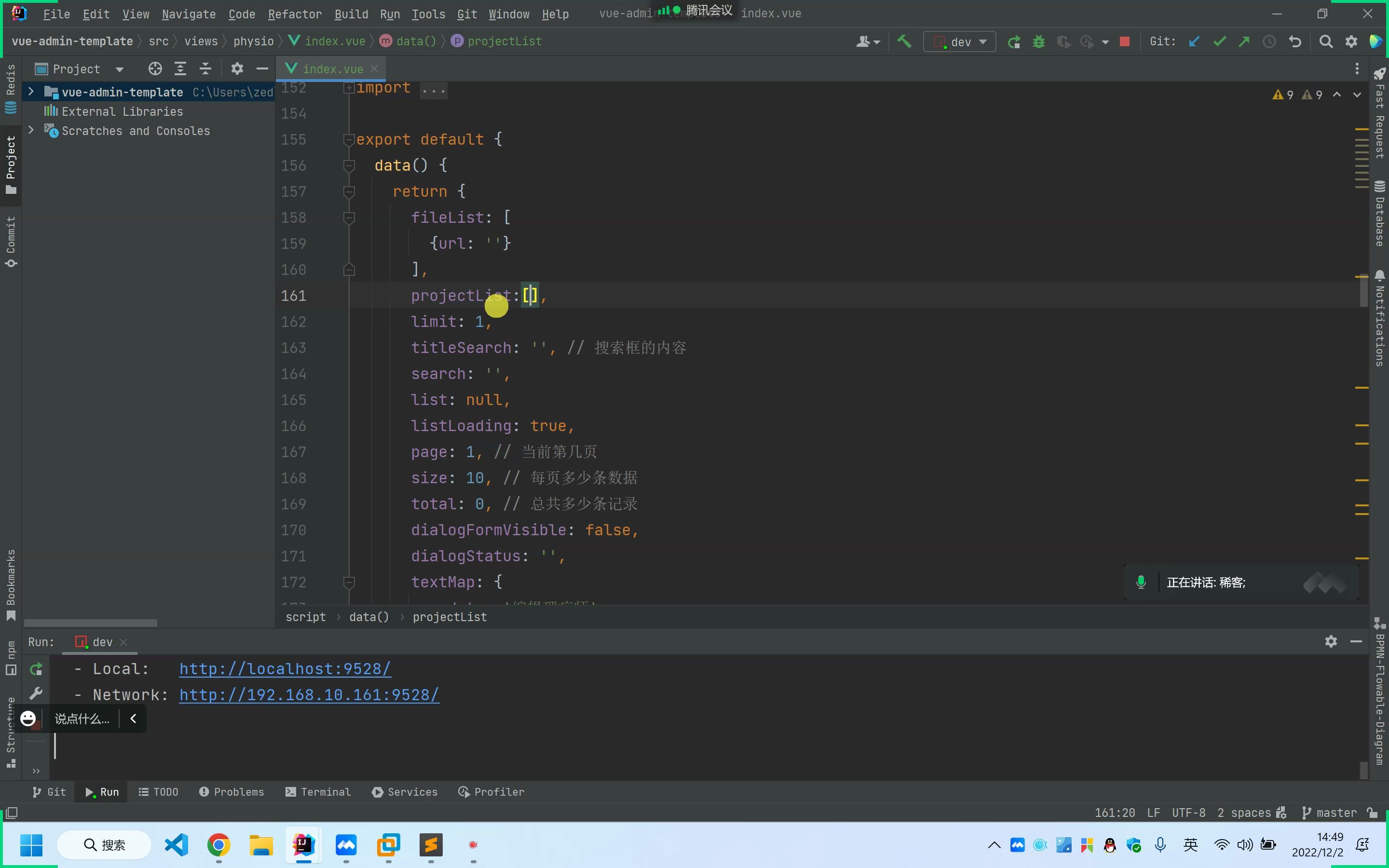Click the Project panel horizontal scrollbar
The width and height of the screenshot is (1389, 868).
click(91, 623)
